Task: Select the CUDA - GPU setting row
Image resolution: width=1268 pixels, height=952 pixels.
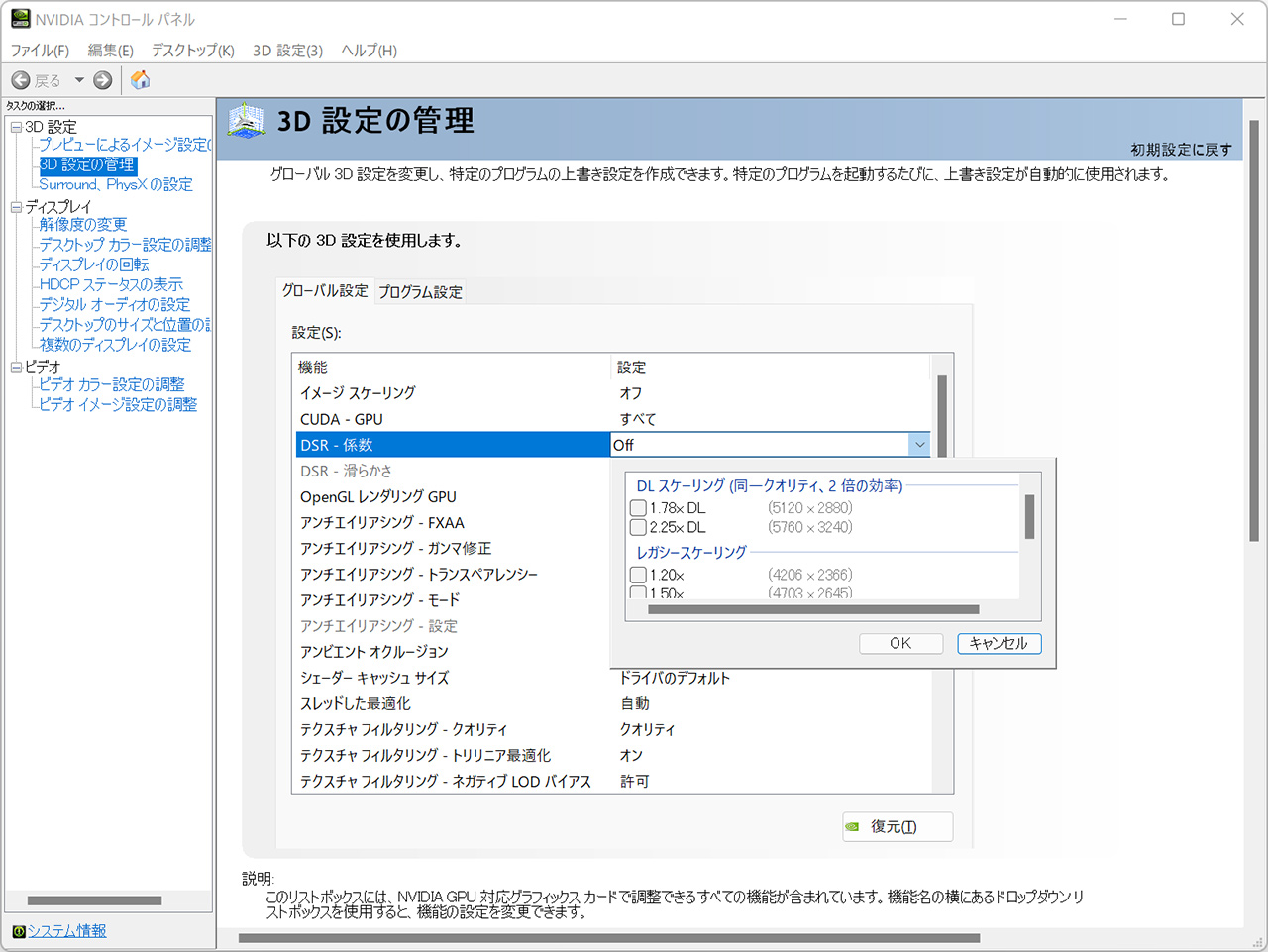Action: point(613,419)
